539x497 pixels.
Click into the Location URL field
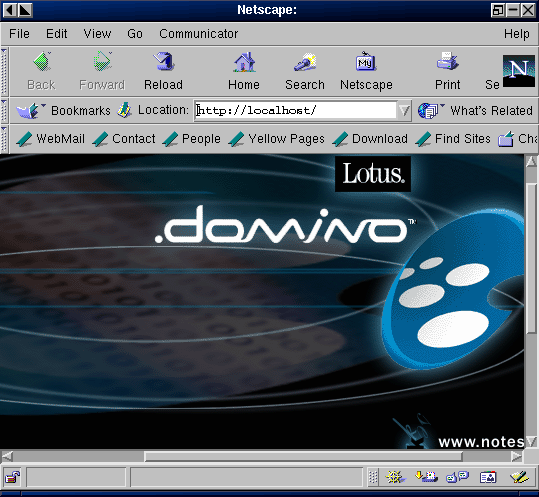pos(296,111)
